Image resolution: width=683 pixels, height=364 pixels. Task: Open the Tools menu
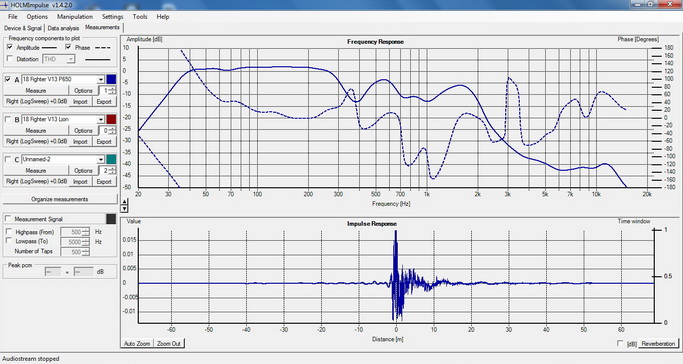(140, 17)
